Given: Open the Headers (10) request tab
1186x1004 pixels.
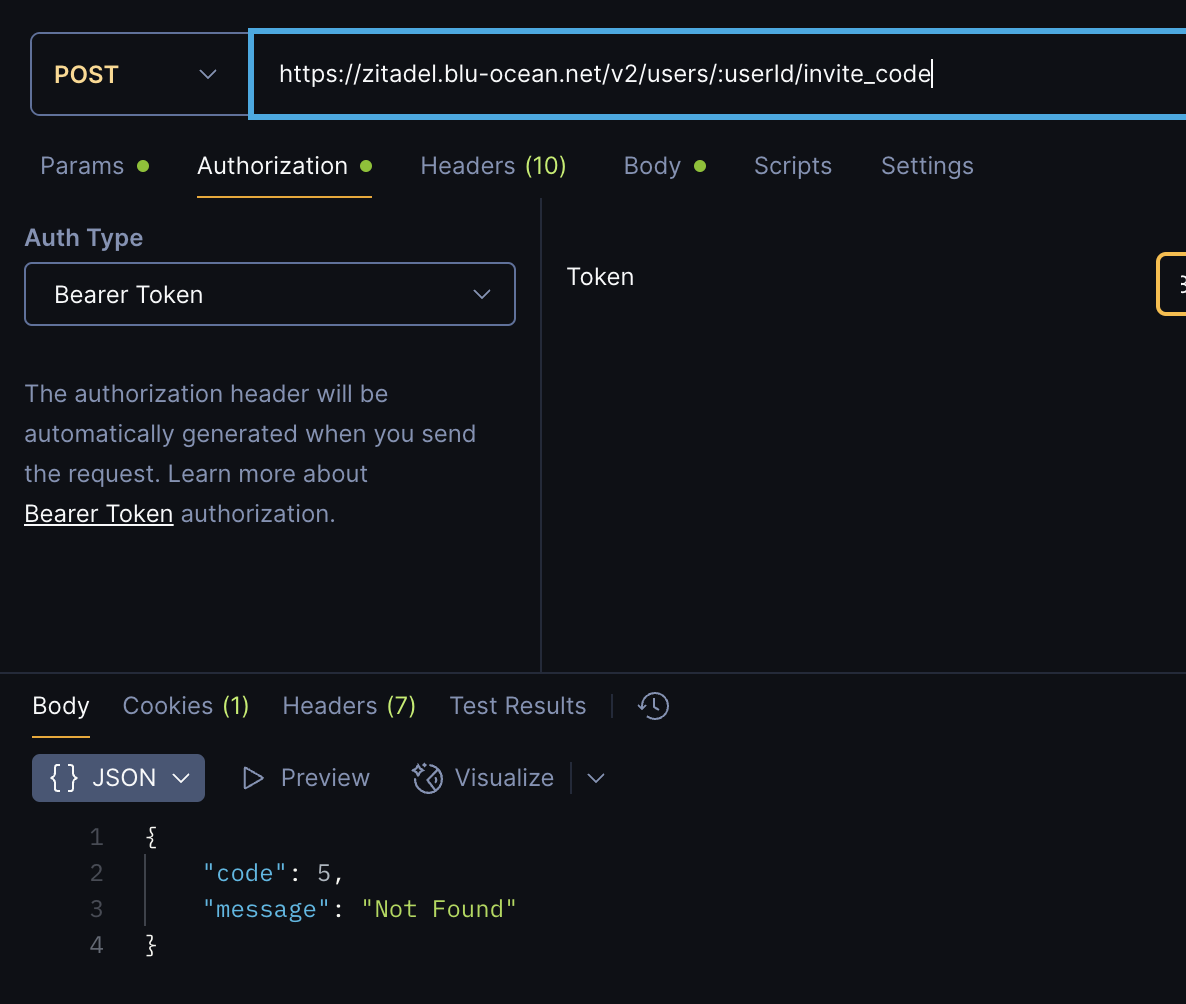Looking at the screenshot, I should pyautogui.click(x=493, y=166).
